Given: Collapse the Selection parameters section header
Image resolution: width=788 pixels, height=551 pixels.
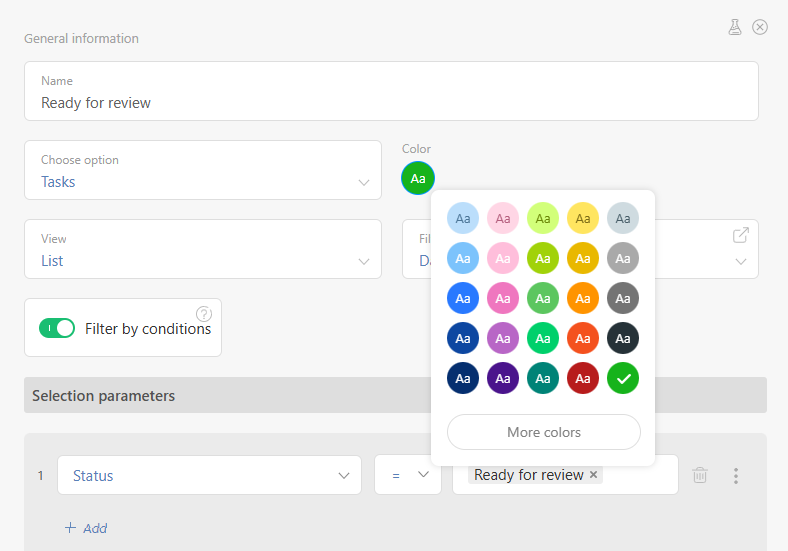Looking at the screenshot, I should tap(395, 396).
